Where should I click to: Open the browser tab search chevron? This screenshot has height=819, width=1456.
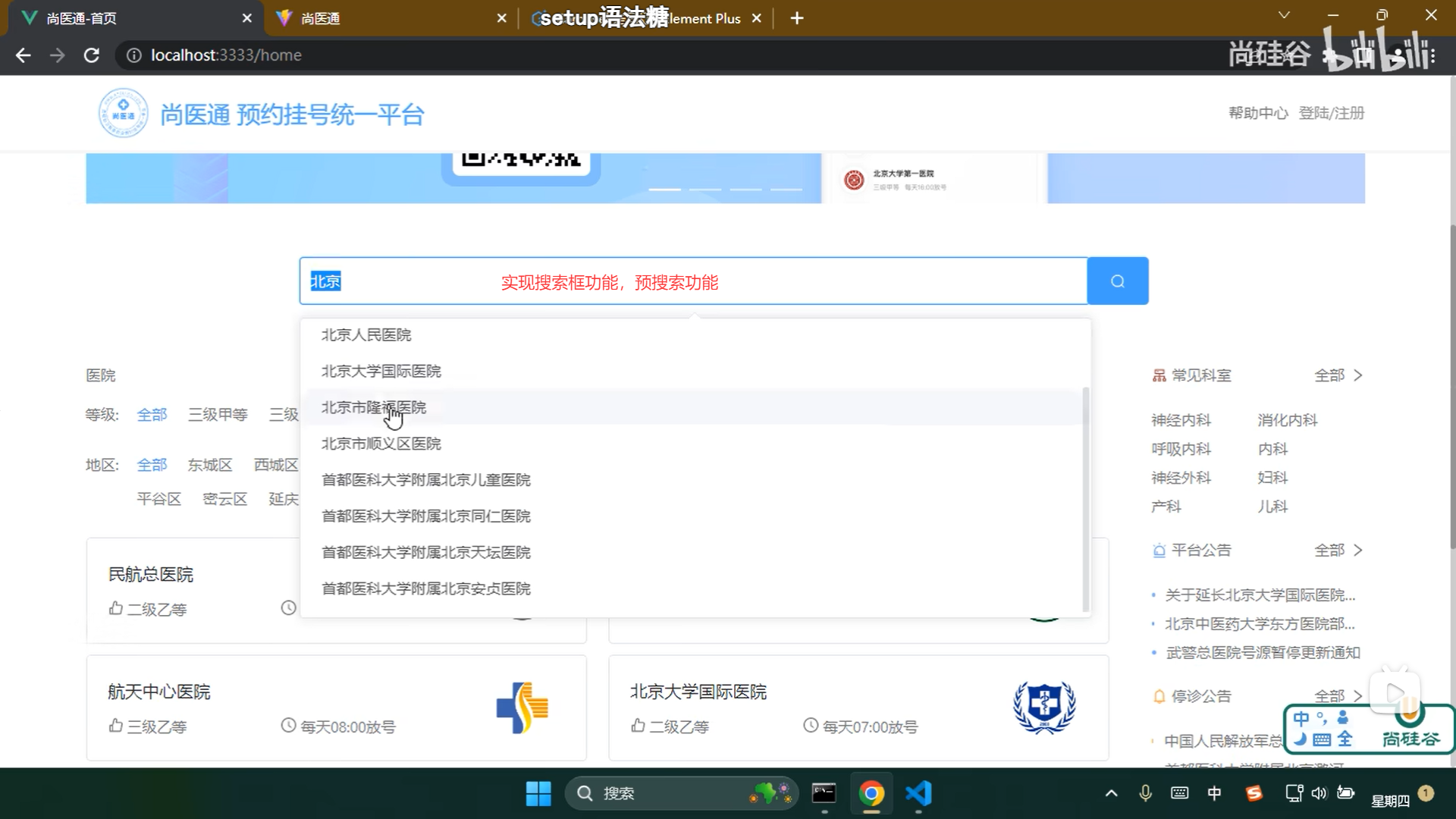click(x=1283, y=15)
